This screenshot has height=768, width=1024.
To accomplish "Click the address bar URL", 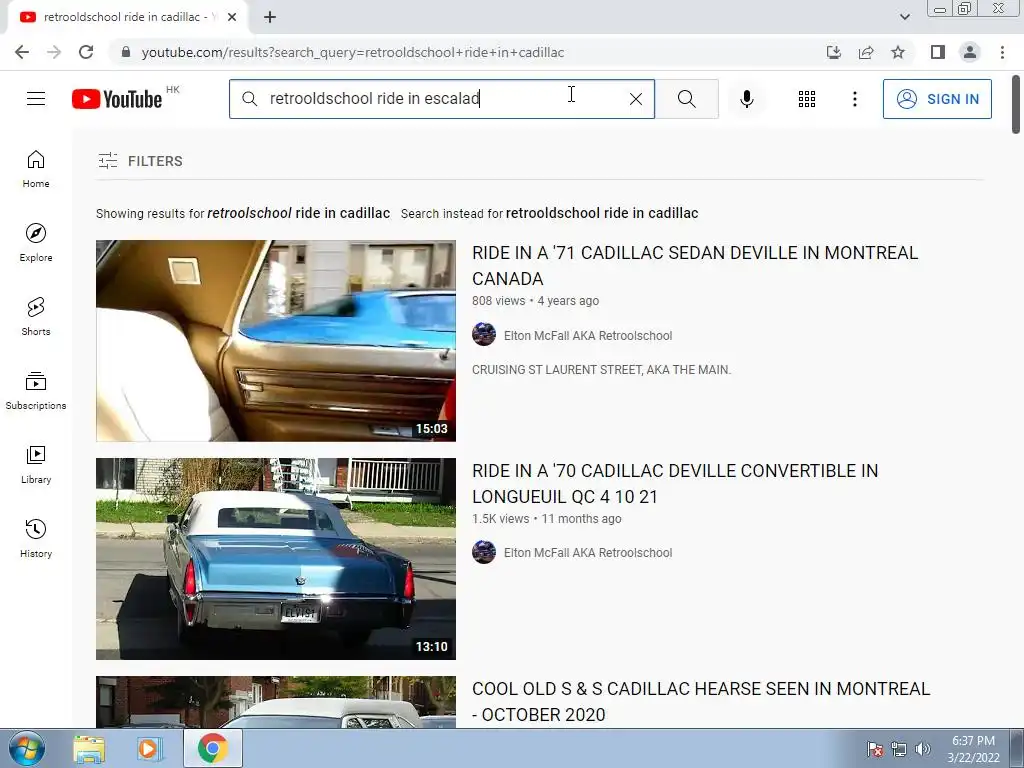I will click(353, 52).
